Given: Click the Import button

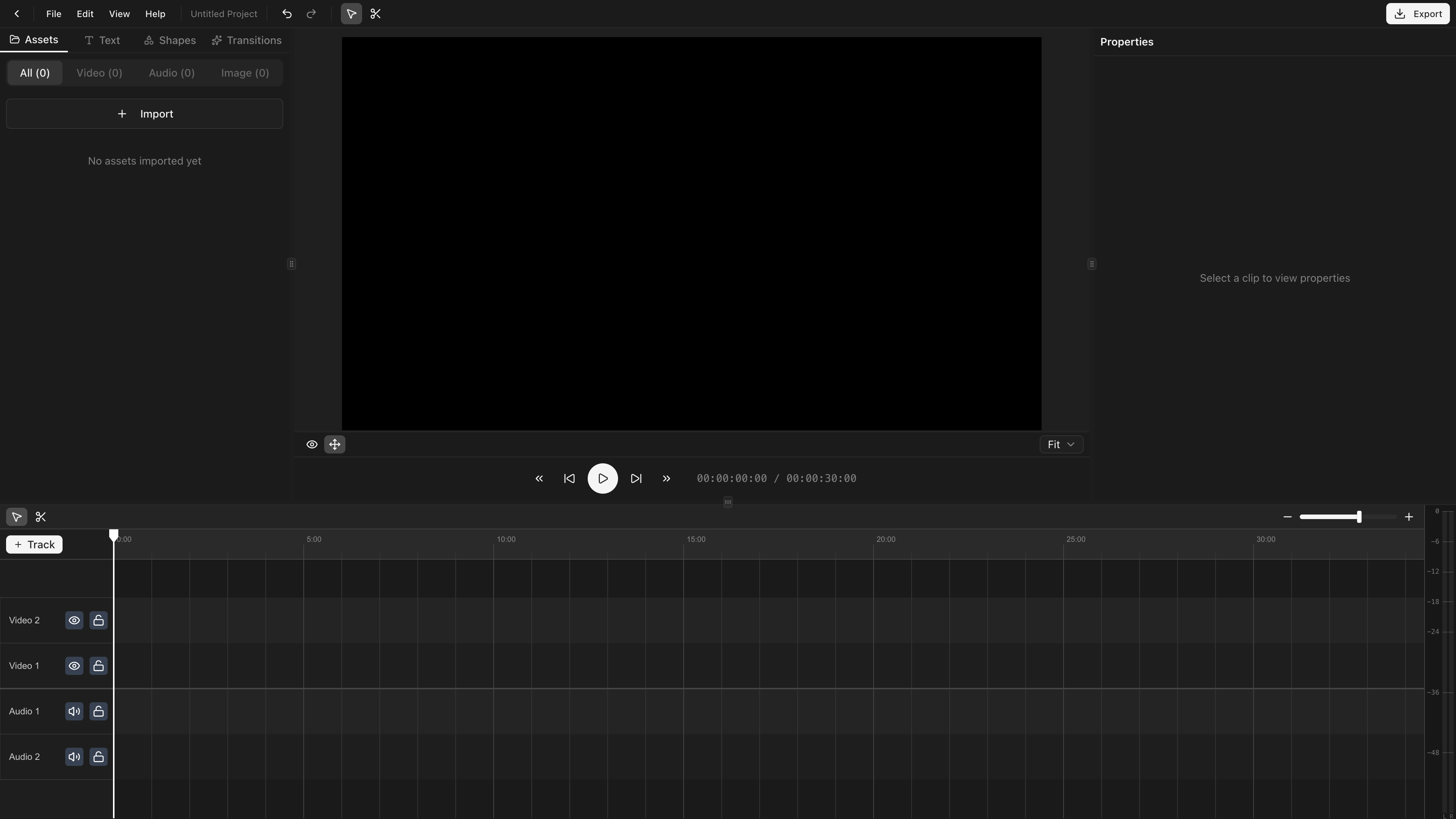Looking at the screenshot, I should click(x=145, y=114).
